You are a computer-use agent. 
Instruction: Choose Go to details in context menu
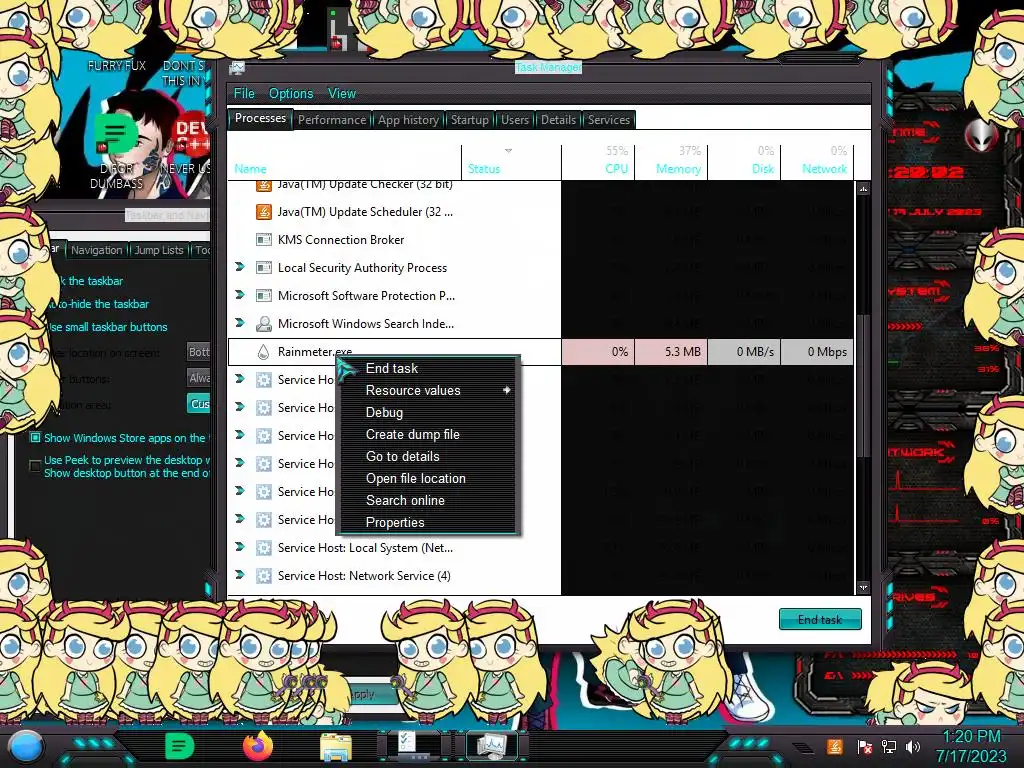[428, 456]
